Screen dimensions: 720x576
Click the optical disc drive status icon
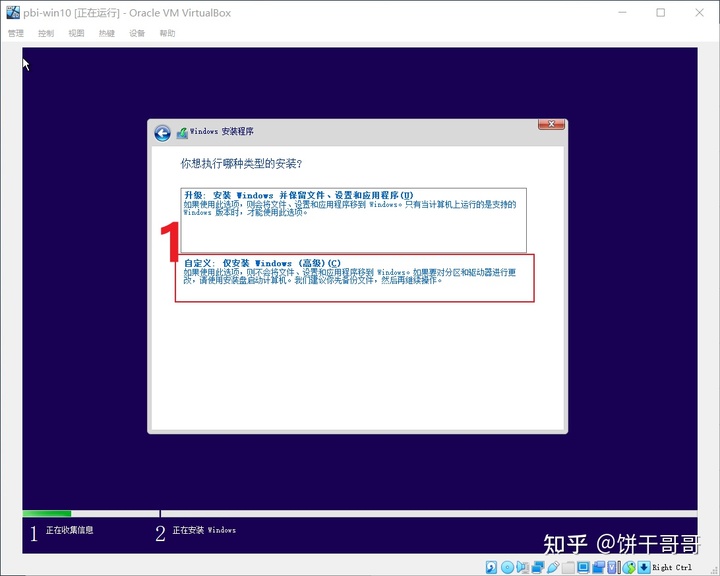[x=507, y=567]
